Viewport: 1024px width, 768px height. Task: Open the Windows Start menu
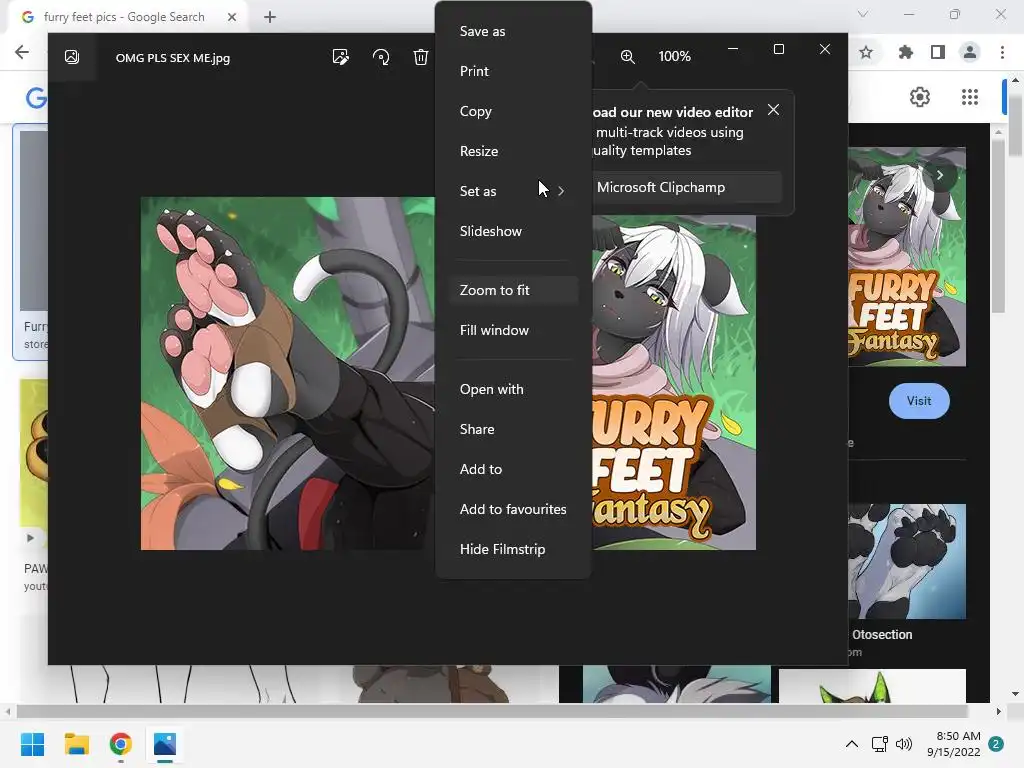coord(32,744)
